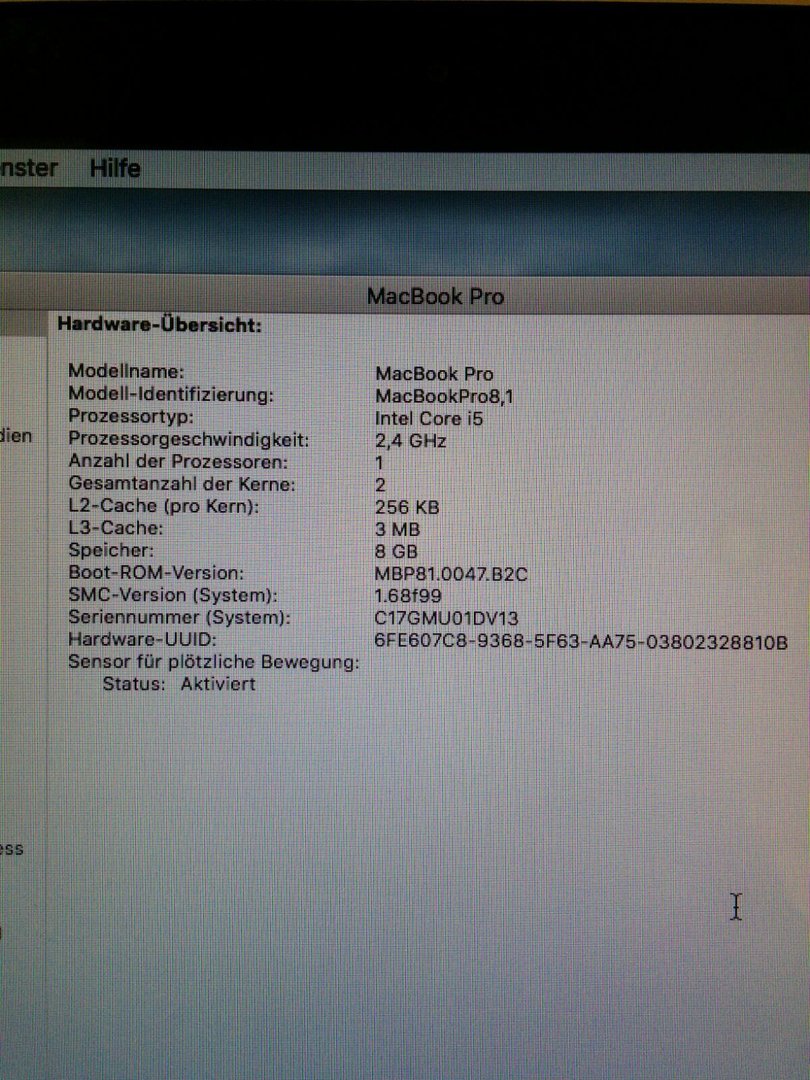Select the MacBookPro8,1 model identifier value
This screenshot has width=810, height=1080.
444,396
